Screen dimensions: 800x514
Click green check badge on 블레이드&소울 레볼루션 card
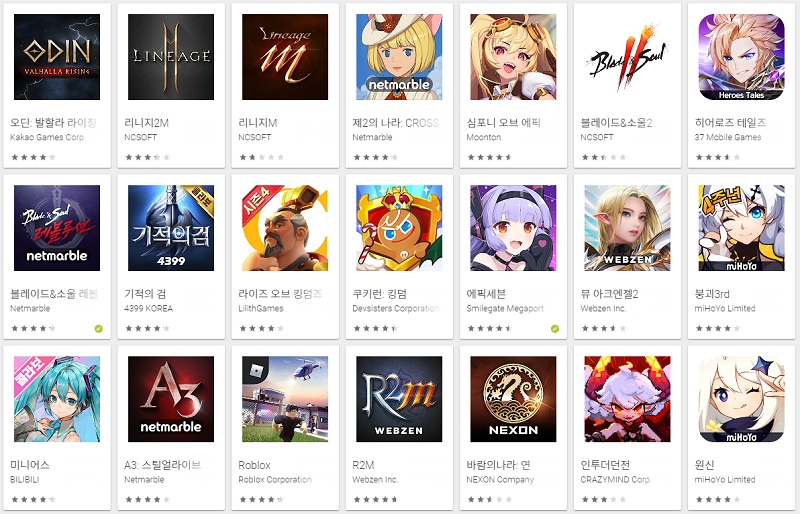click(x=98, y=329)
